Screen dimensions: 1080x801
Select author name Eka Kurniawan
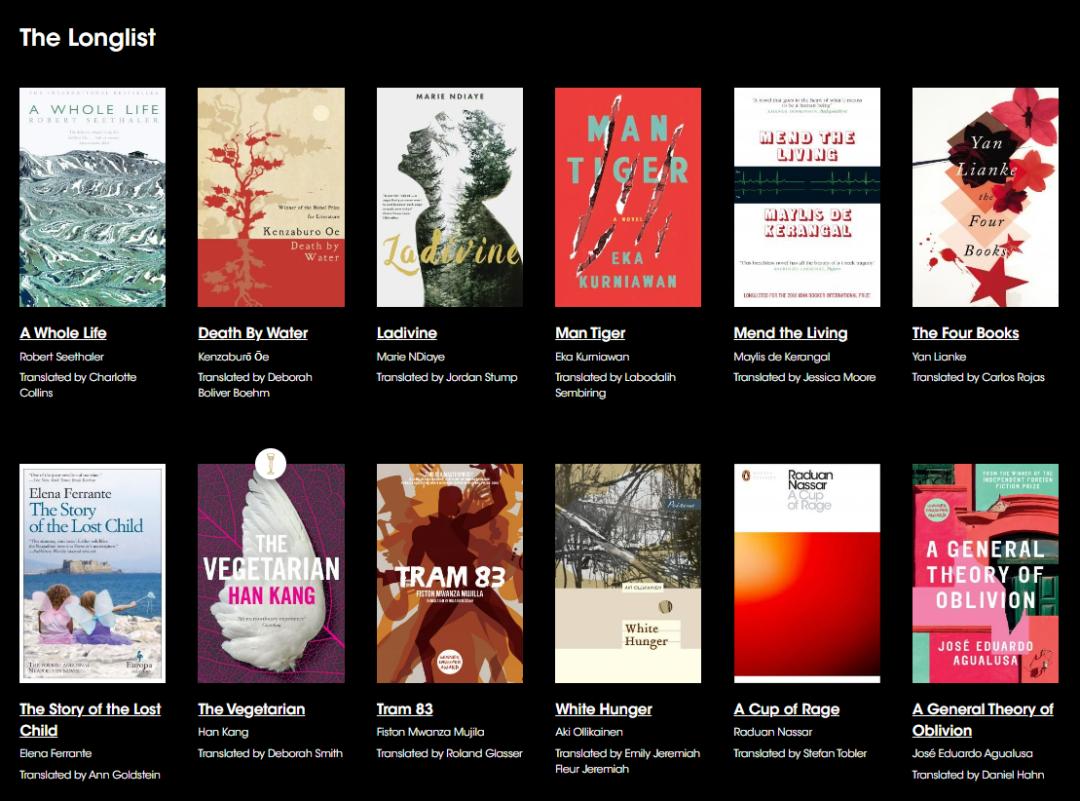(x=592, y=357)
